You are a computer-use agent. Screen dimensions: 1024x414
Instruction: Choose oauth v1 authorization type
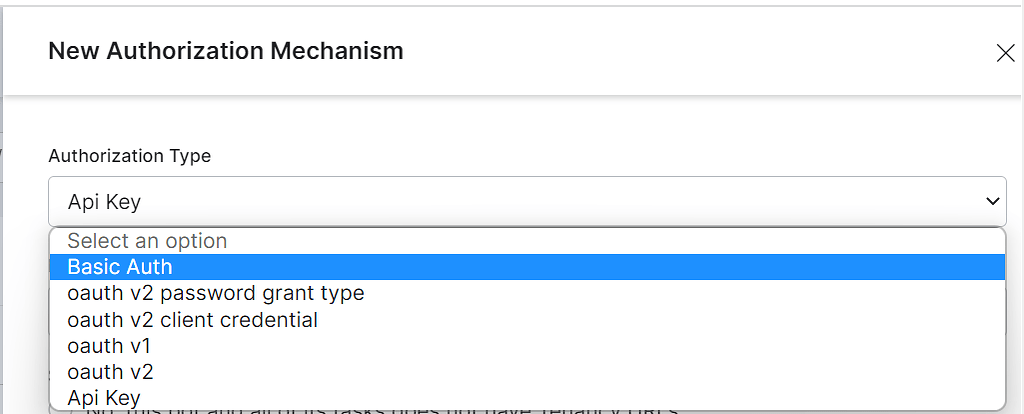109,346
